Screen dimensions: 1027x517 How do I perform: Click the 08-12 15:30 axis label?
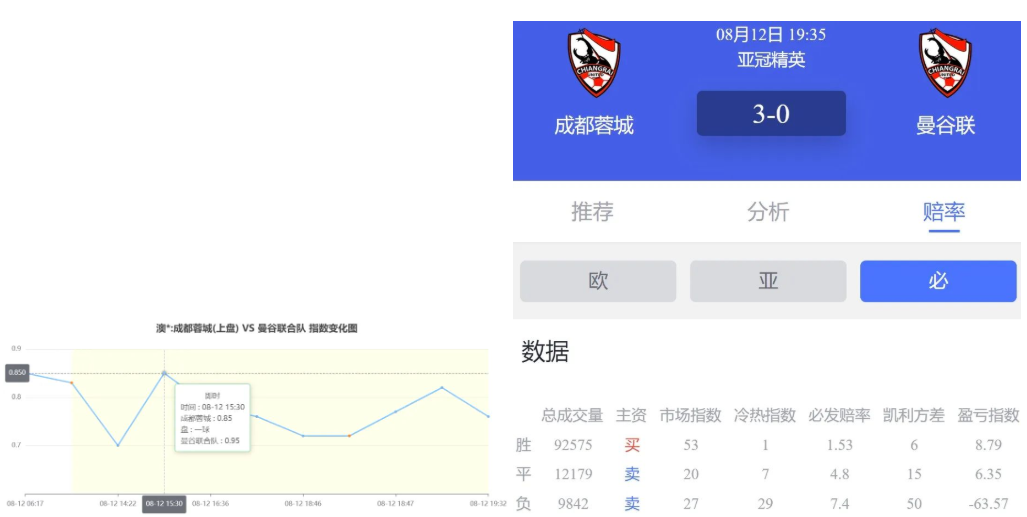click(164, 504)
